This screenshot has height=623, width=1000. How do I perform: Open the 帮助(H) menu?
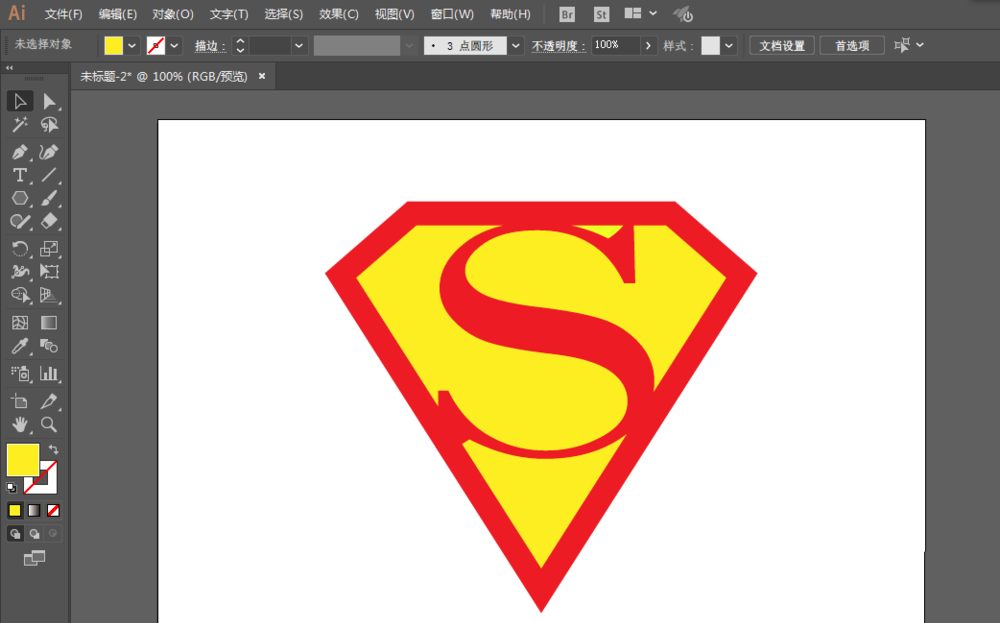510,14
